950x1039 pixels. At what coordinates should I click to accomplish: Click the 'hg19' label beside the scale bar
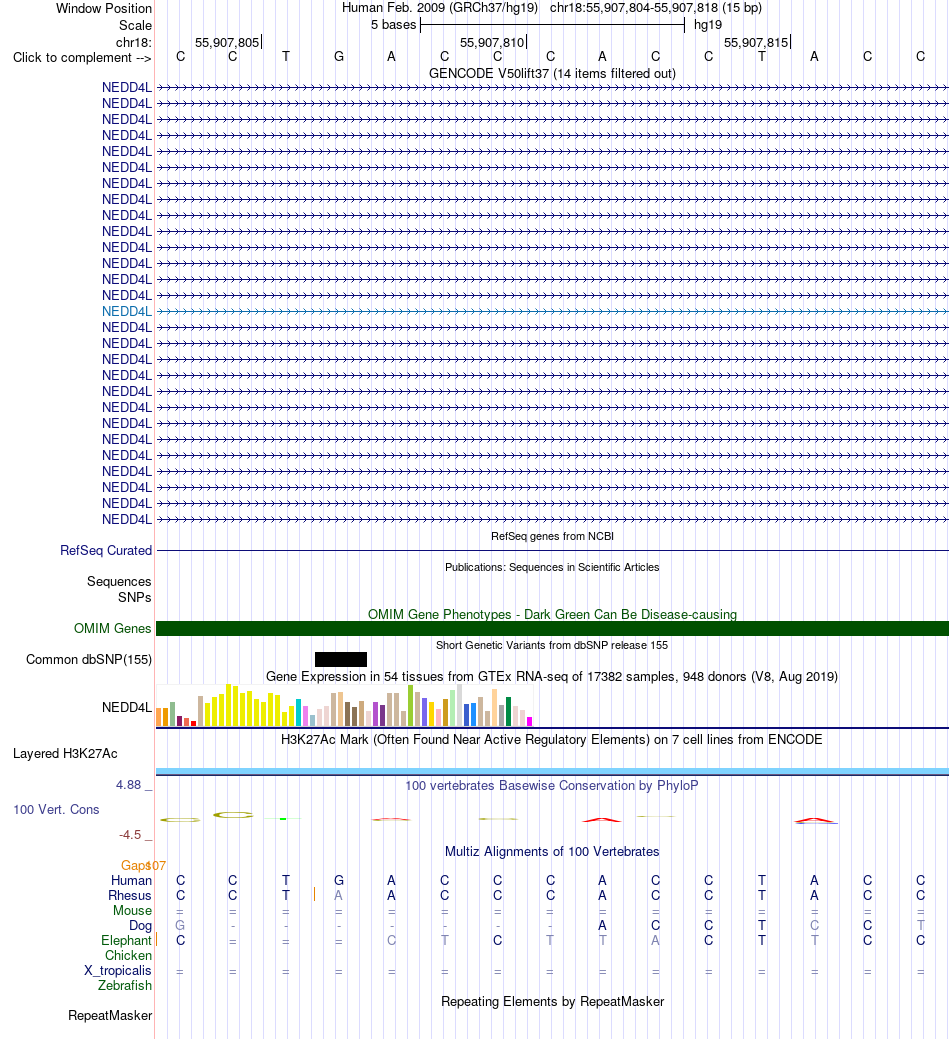coord(708,25)
